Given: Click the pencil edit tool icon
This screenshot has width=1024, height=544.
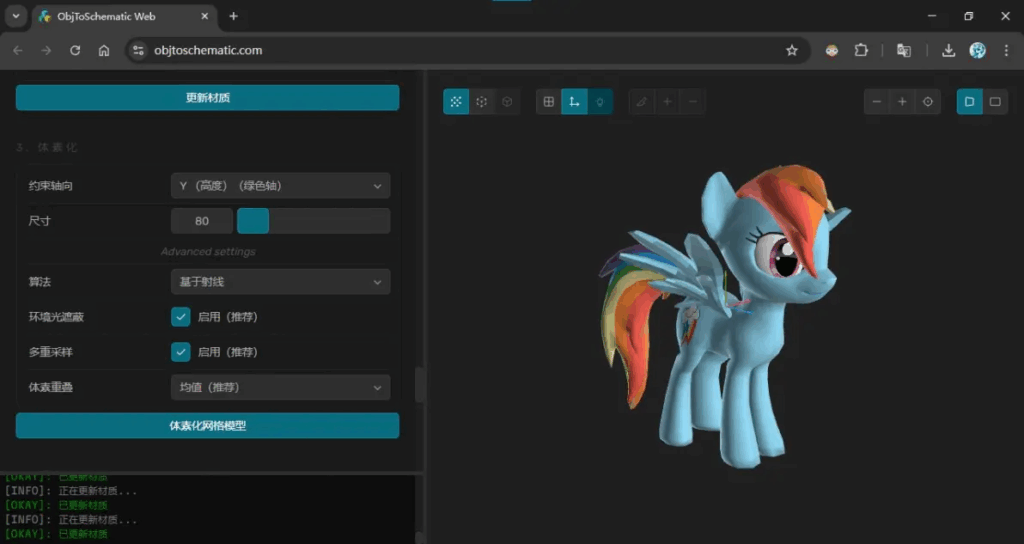Looking at the screenshot, I should pyautogui.click(x=641, y=102).
